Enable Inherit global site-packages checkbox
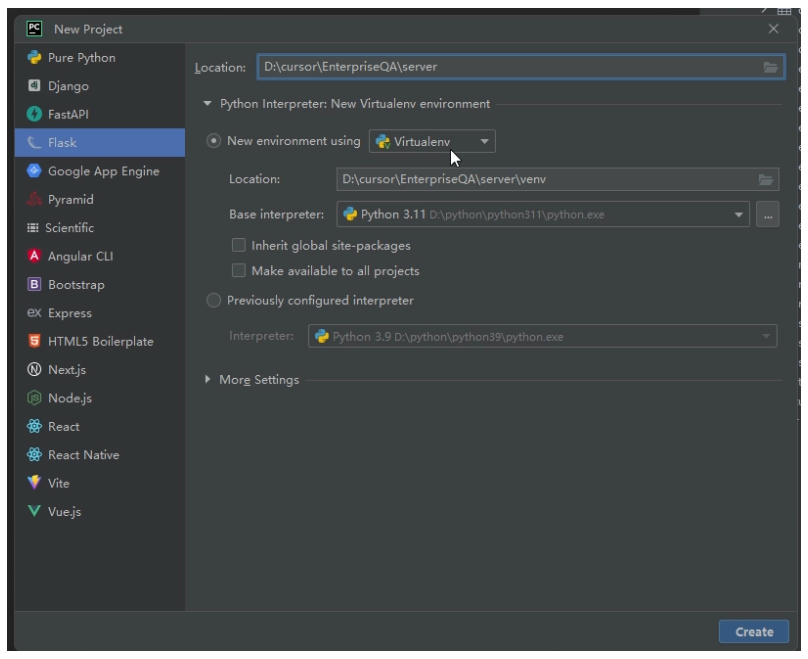 click(239, 245)
